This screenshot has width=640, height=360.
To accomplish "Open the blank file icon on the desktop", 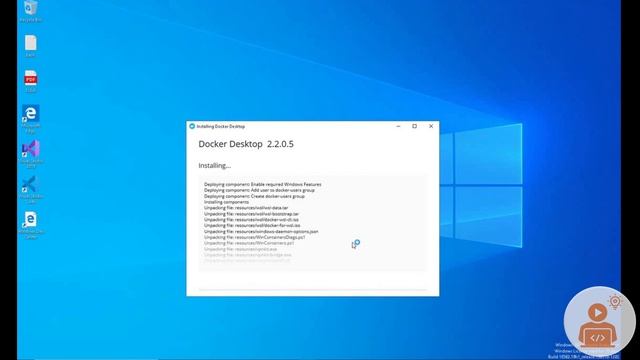I will (31, 46).
